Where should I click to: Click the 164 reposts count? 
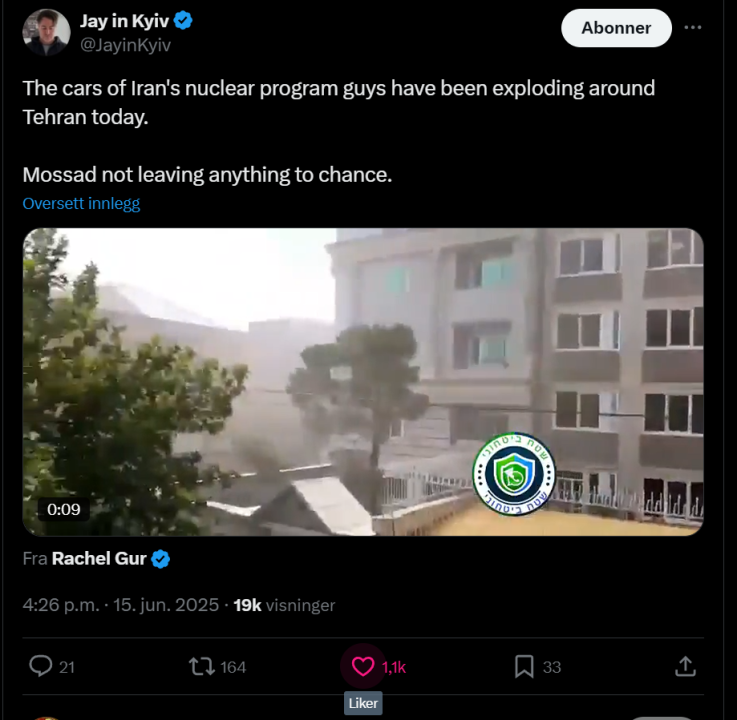[233, 667]
